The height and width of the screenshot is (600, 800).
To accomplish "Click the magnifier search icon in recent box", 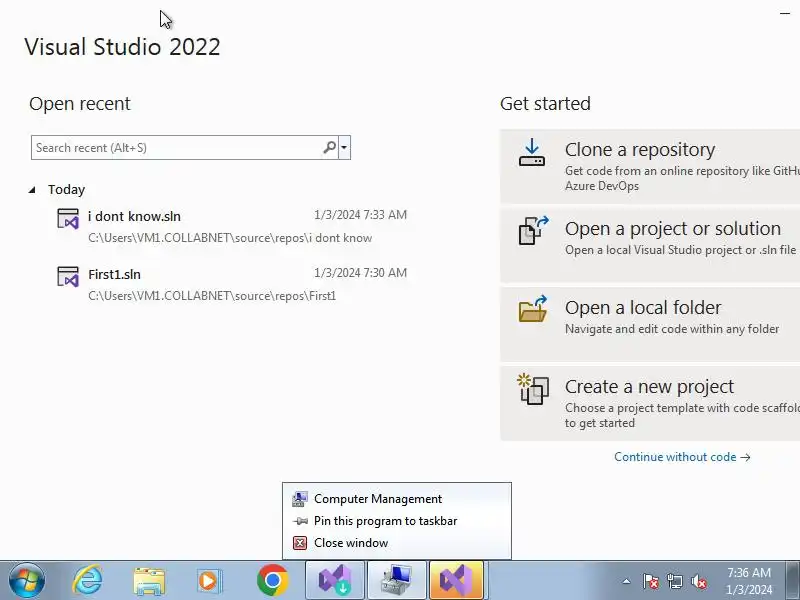I will 330,147.
